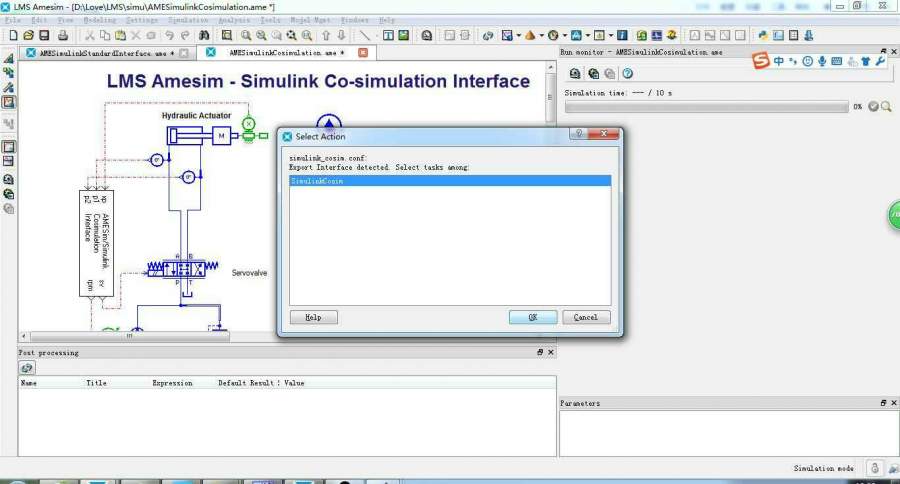Open the File menu
The width and height of the screenshot is (900, 484).
pyautogui.click(x=13, y=20)
